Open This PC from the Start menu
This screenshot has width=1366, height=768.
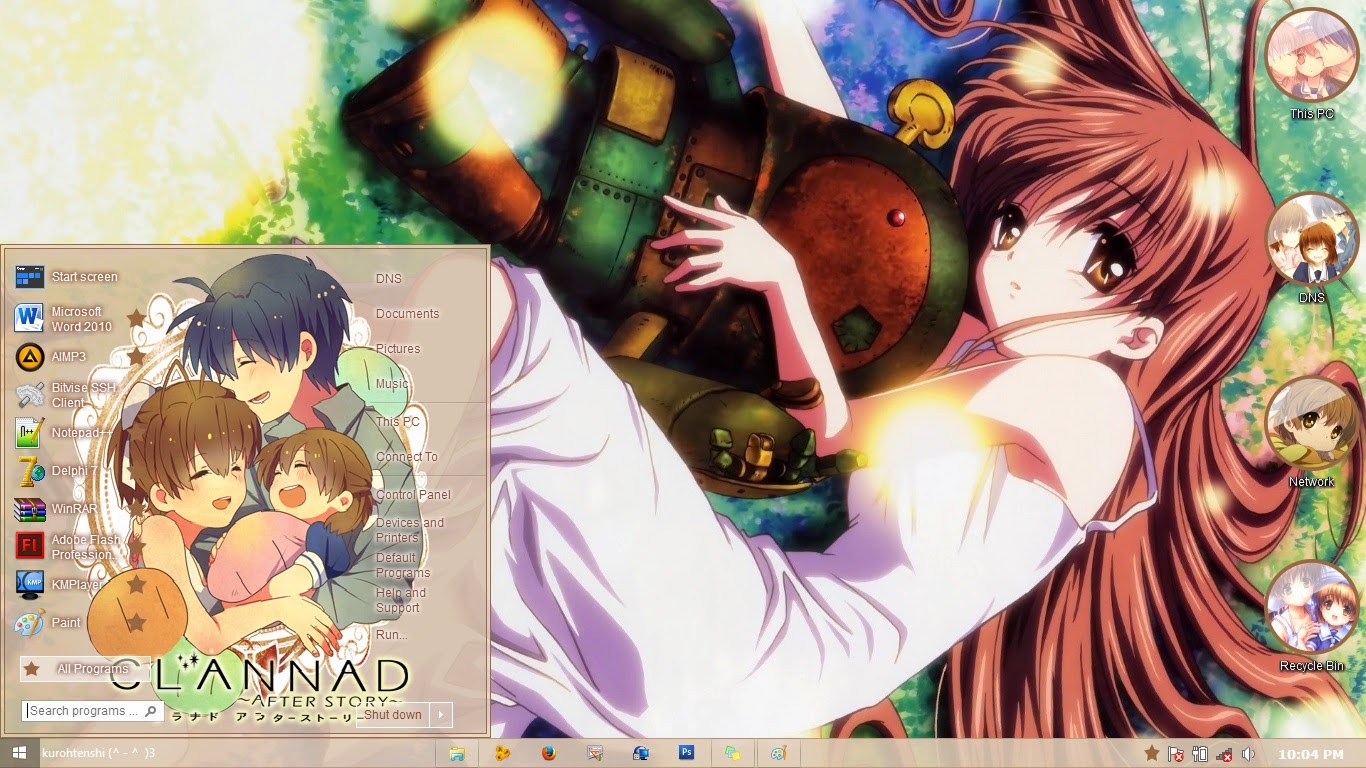[398, 422]
